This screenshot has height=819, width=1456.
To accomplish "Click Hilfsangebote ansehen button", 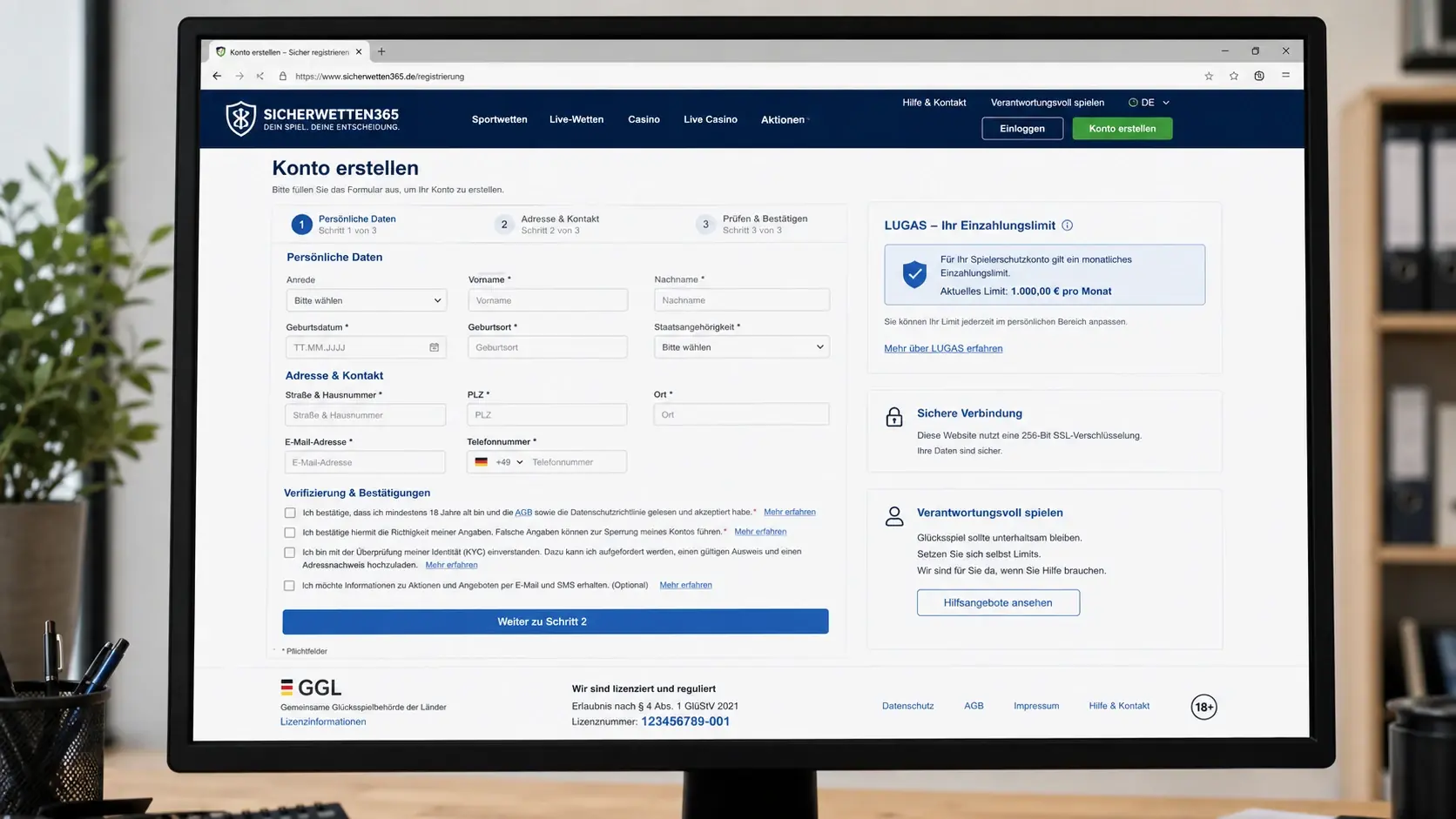I will [998, 602].
